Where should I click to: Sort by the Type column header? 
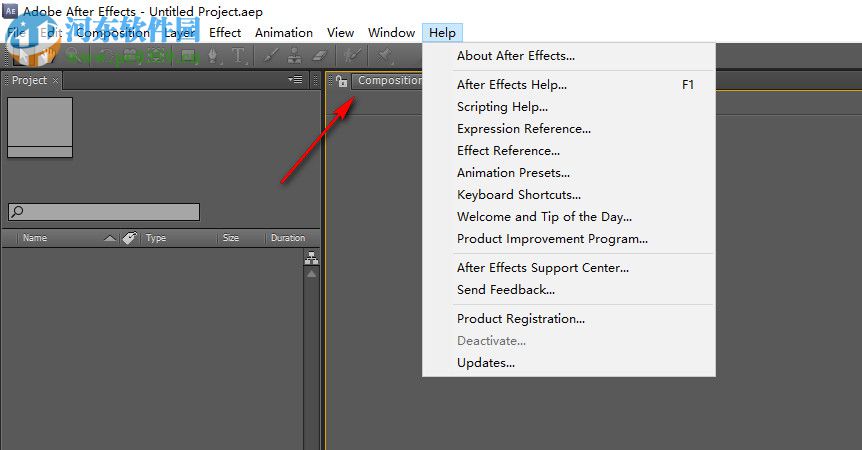[156, 238]
